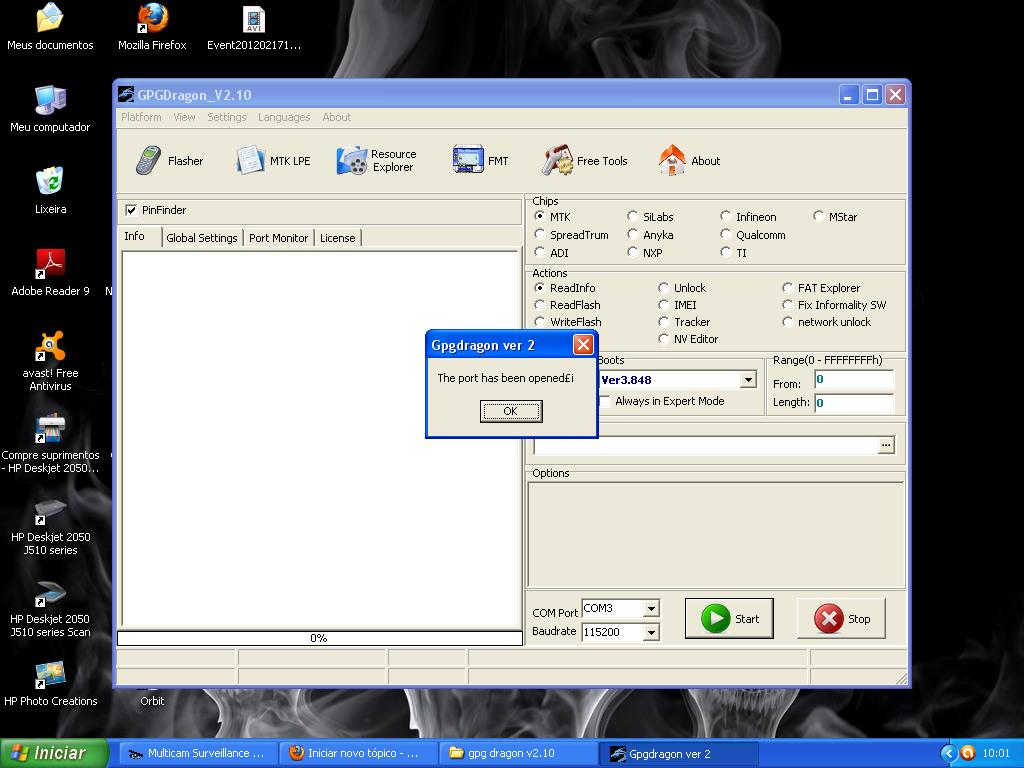Image resolution: width=1024 pixels, height=768 pixels.
Task: Expand the COM Port dropdown
Action: [651, 608]
